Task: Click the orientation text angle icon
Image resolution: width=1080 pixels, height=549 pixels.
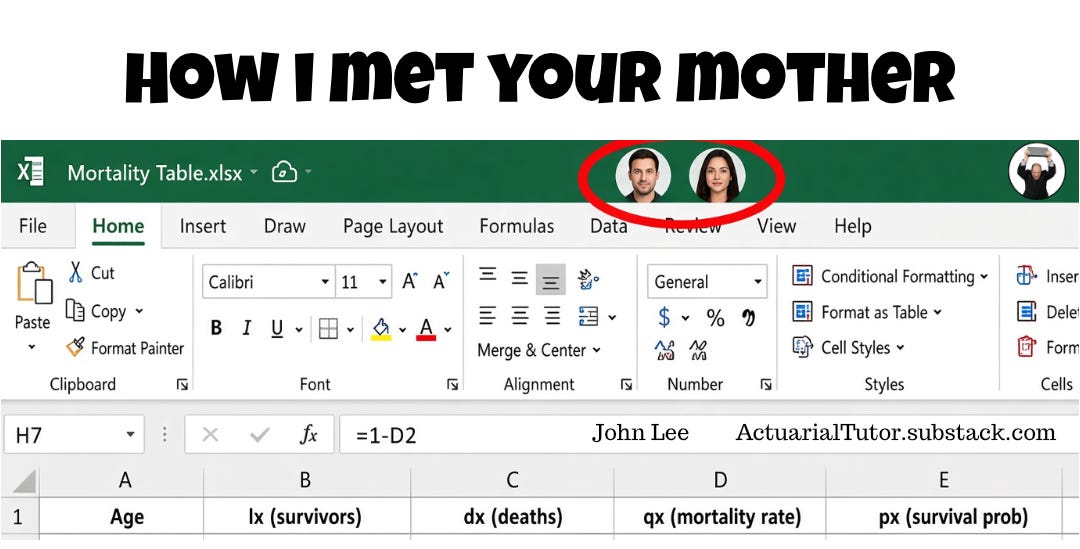Action: [x=588, y=278]
